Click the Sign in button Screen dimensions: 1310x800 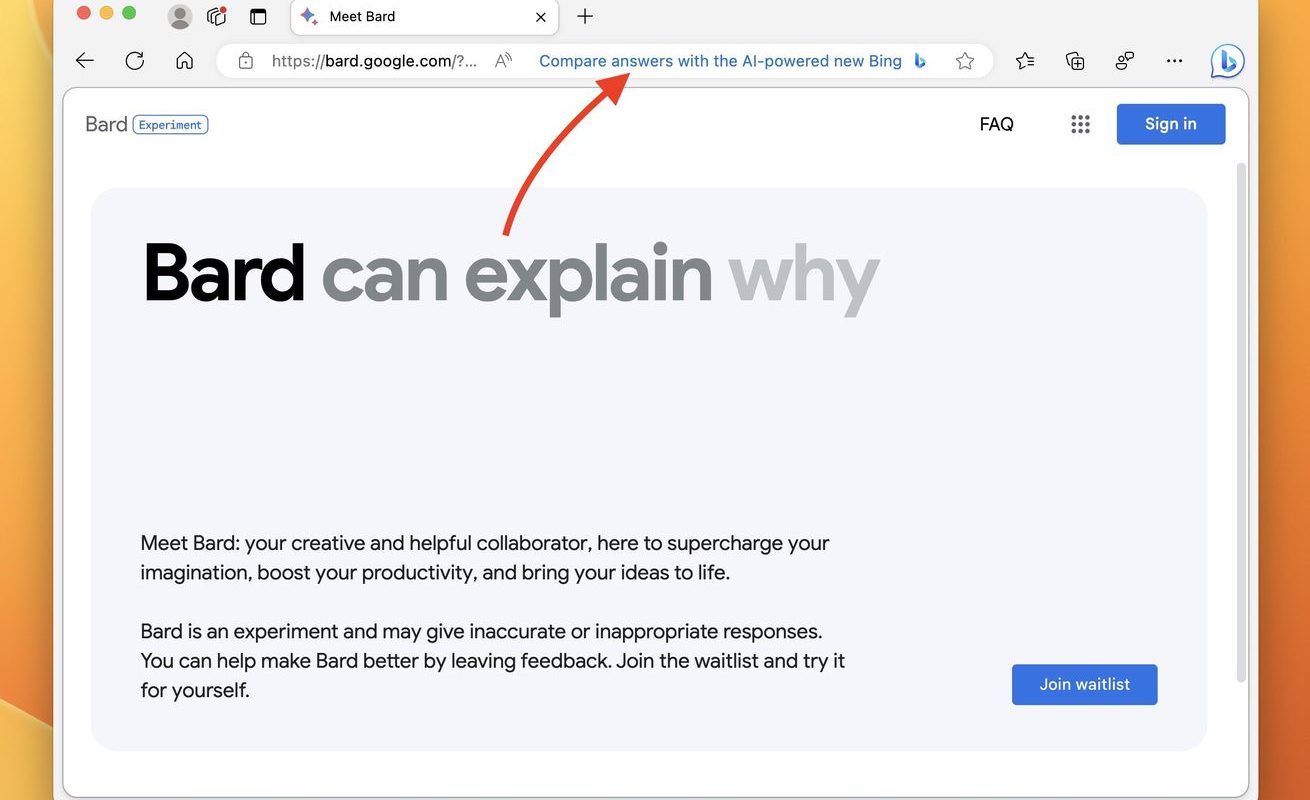(1171, 124)
